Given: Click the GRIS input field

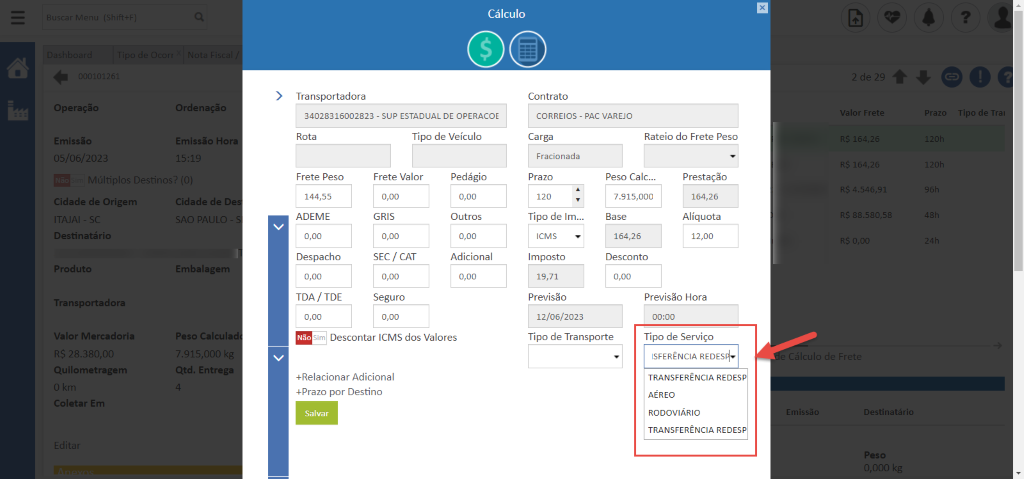Looking at the screenshot, I should (x=401, y=236).
